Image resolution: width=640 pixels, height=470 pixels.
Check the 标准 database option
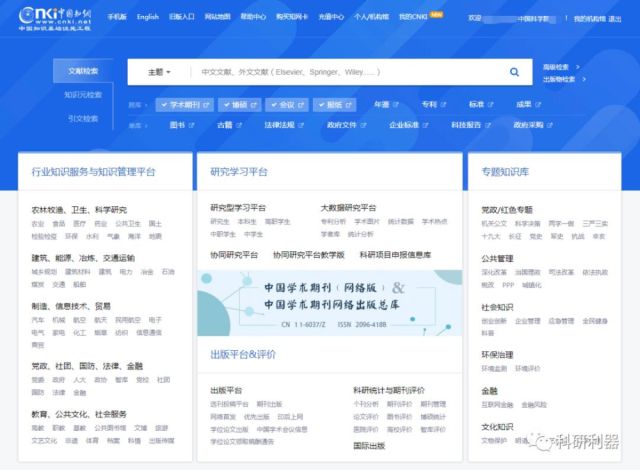pos(476,104)
